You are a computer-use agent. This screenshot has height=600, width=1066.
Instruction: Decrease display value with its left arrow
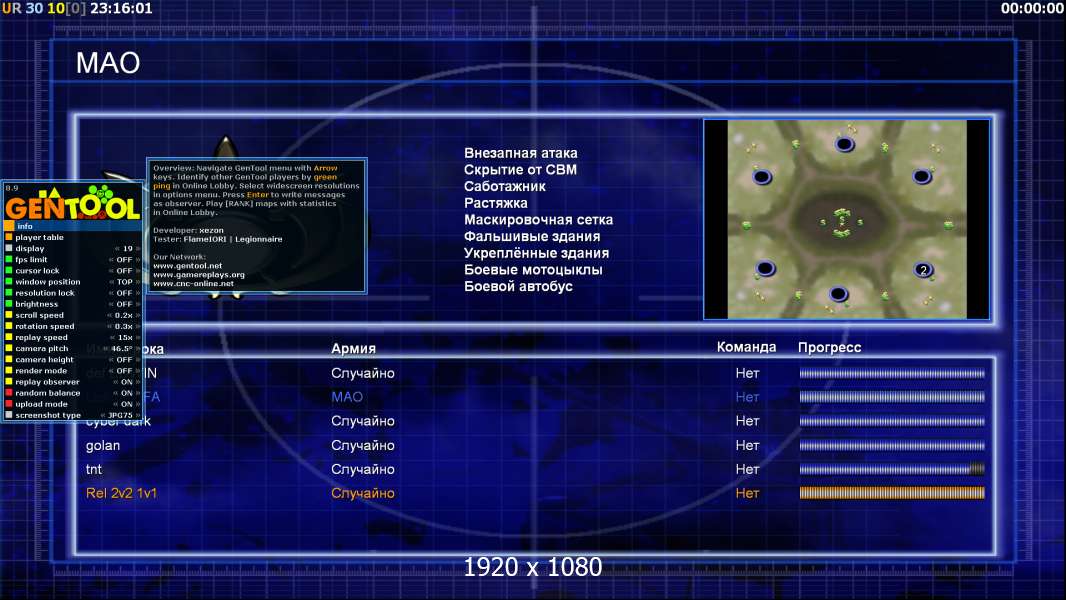(117, 249)
